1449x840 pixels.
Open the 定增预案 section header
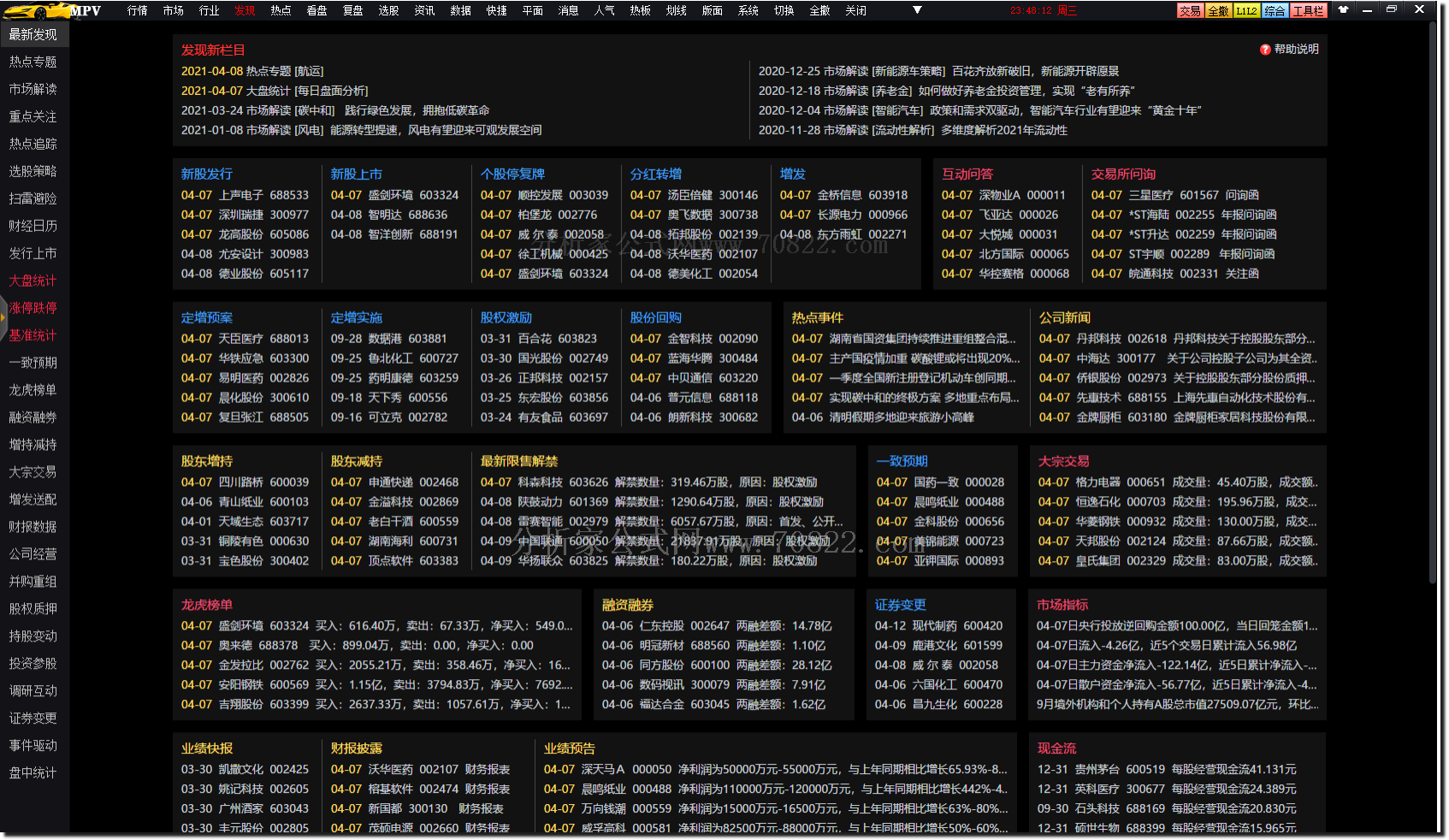click(x=206, y=317)
